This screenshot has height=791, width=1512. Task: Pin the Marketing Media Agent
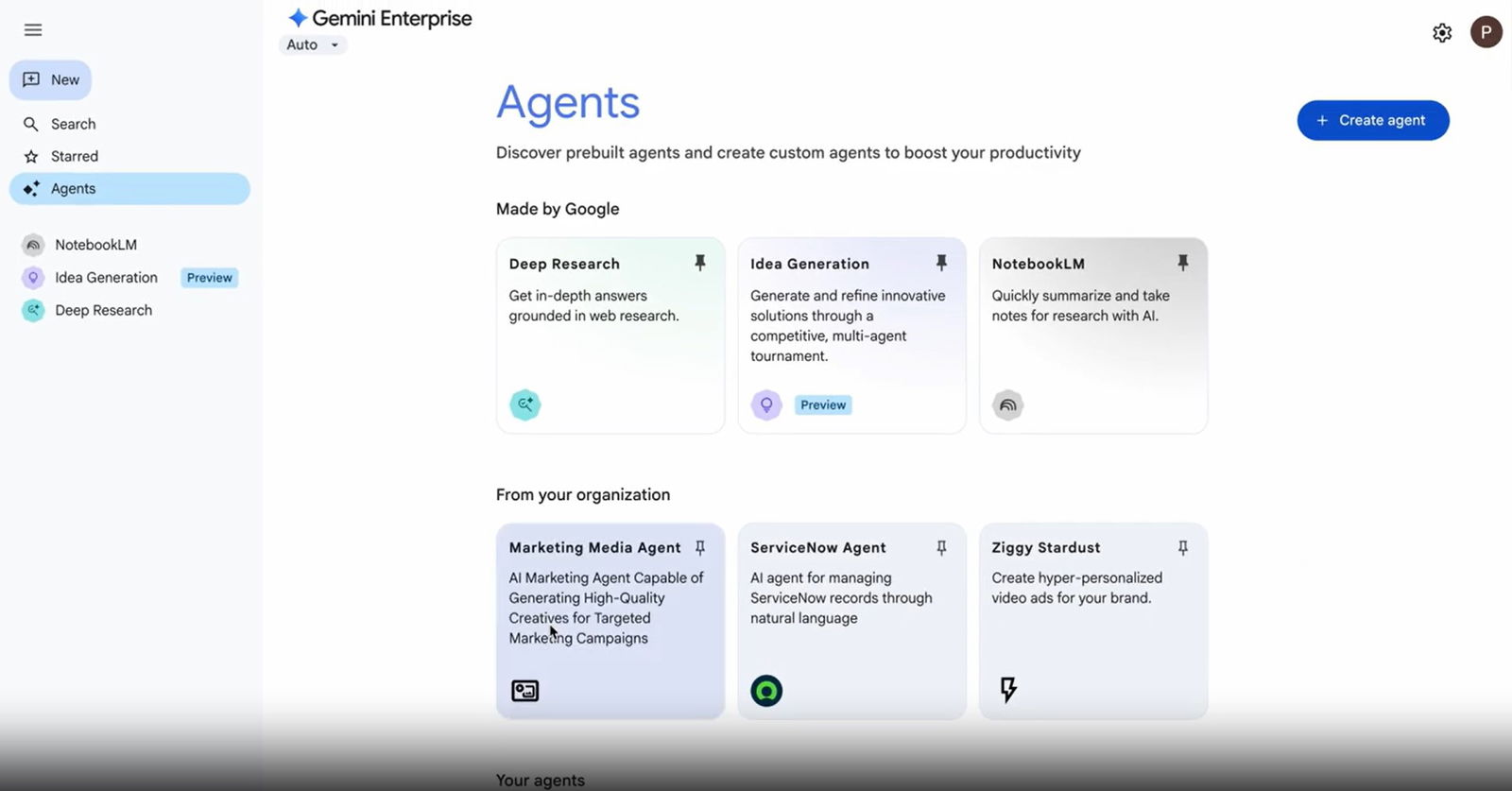point(700,548)
